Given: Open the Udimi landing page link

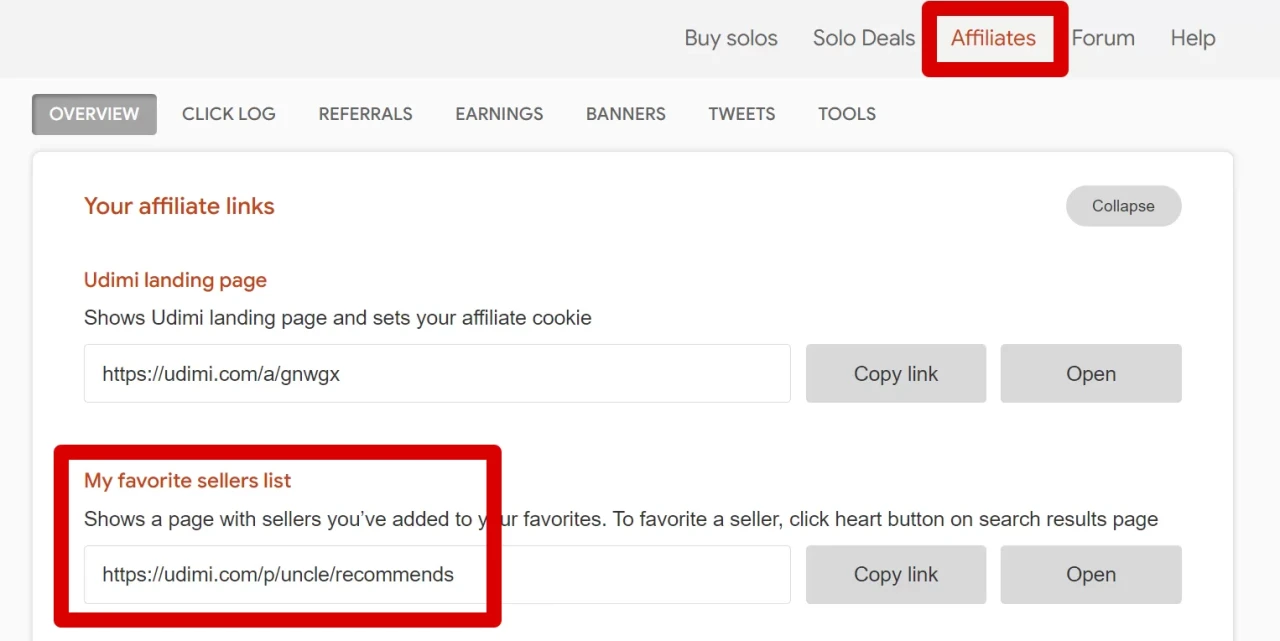Looking at the screenshot, I should [x=1090, y=374].
